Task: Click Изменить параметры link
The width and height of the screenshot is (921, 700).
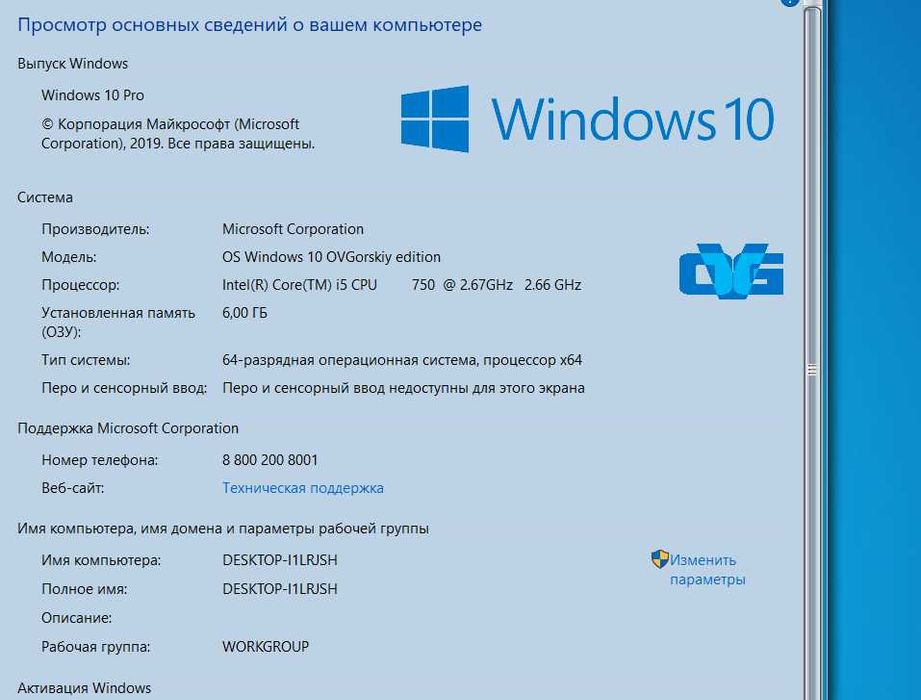Action: [x=707, y=570]
